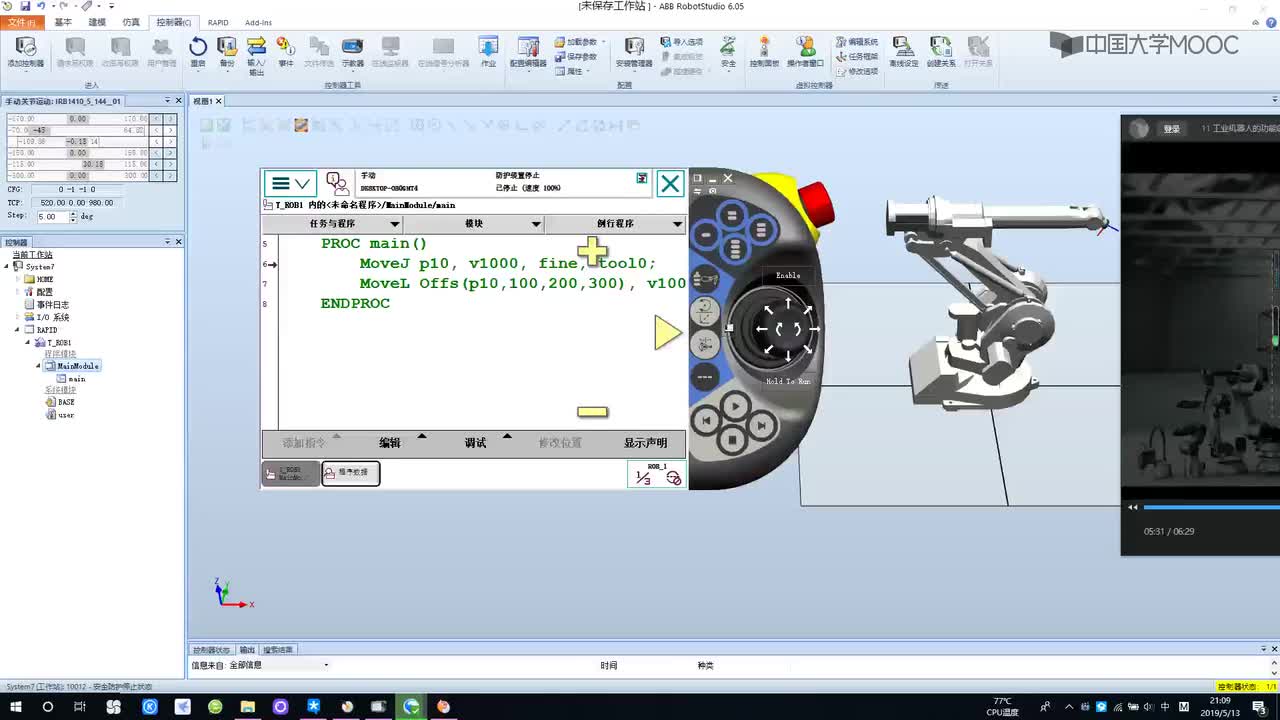The image size is (1280, 720).
Task: Collapse the T_ROB1 task node
Action: point(29,342)
